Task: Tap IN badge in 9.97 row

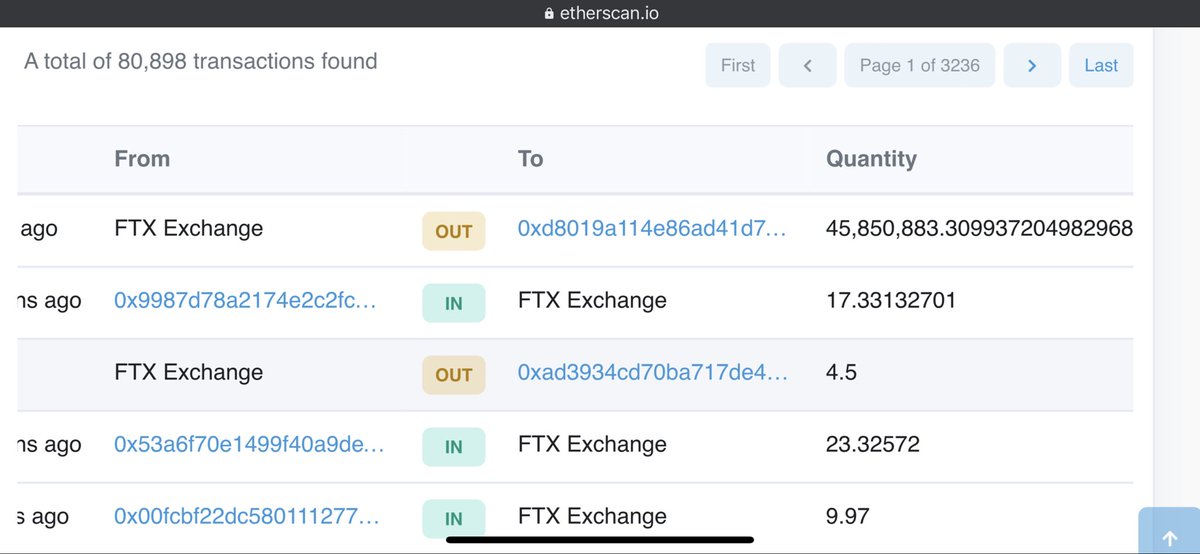Action: 453,519
